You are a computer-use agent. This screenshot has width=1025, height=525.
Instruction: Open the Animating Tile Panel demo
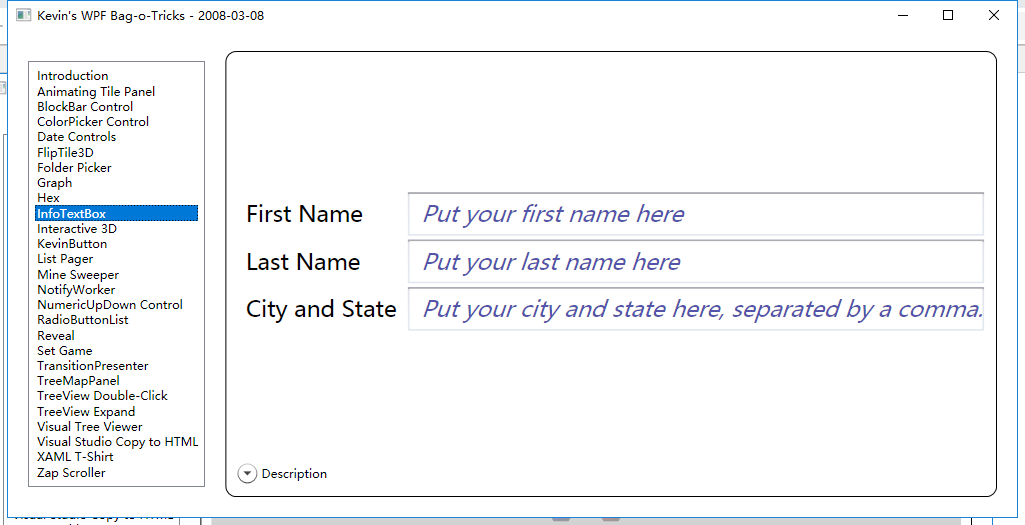click(x=96, y=92)
